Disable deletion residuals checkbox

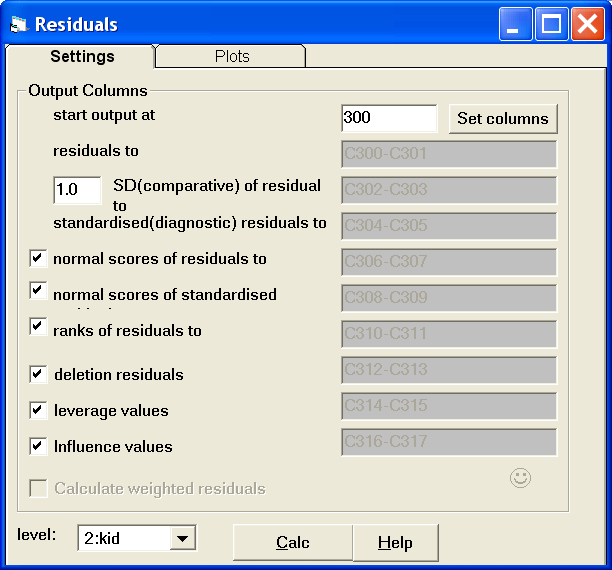[38, 374]
